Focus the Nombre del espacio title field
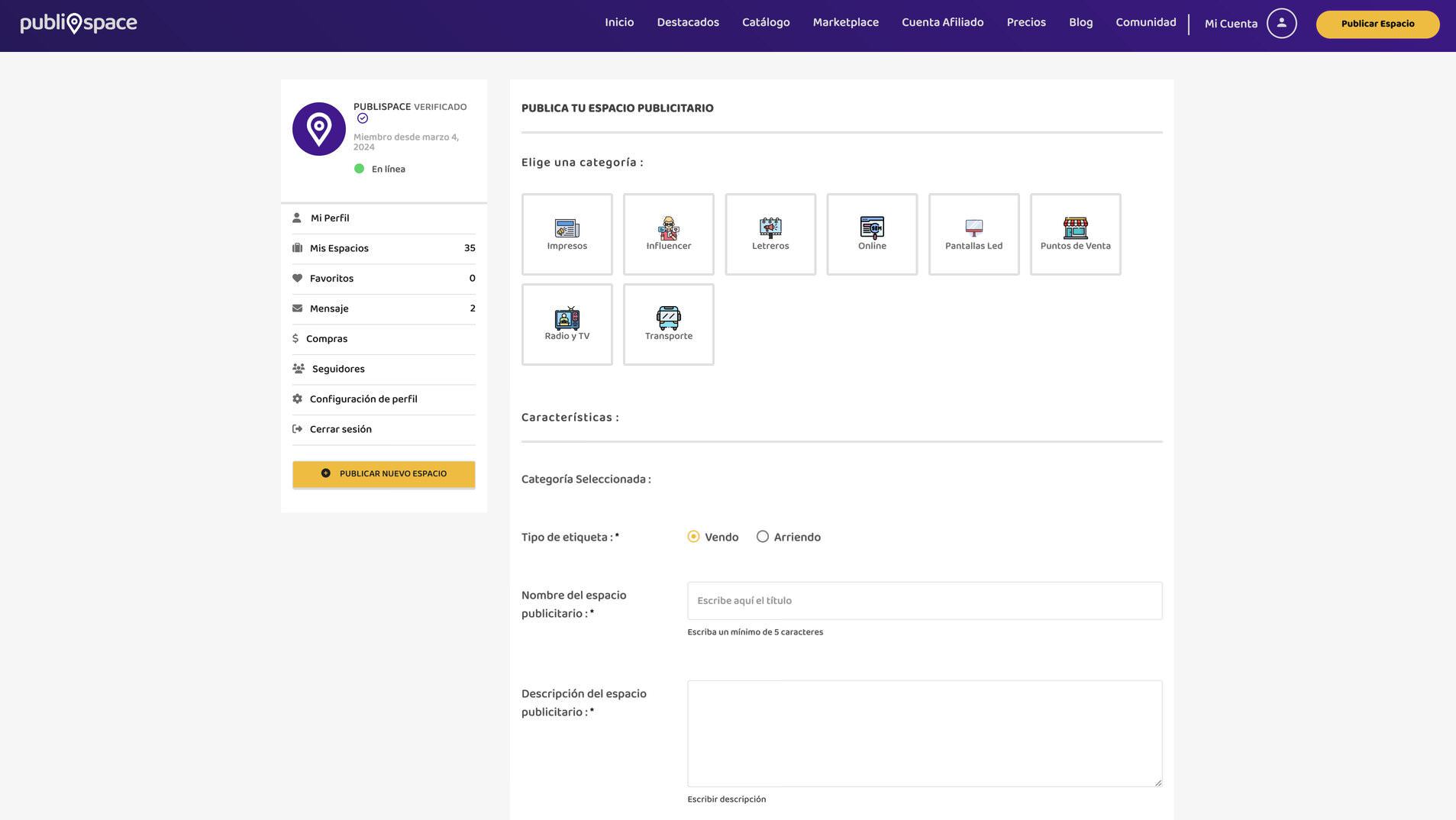The height and width of the screenshot is (820, 1456). [925, 601]
